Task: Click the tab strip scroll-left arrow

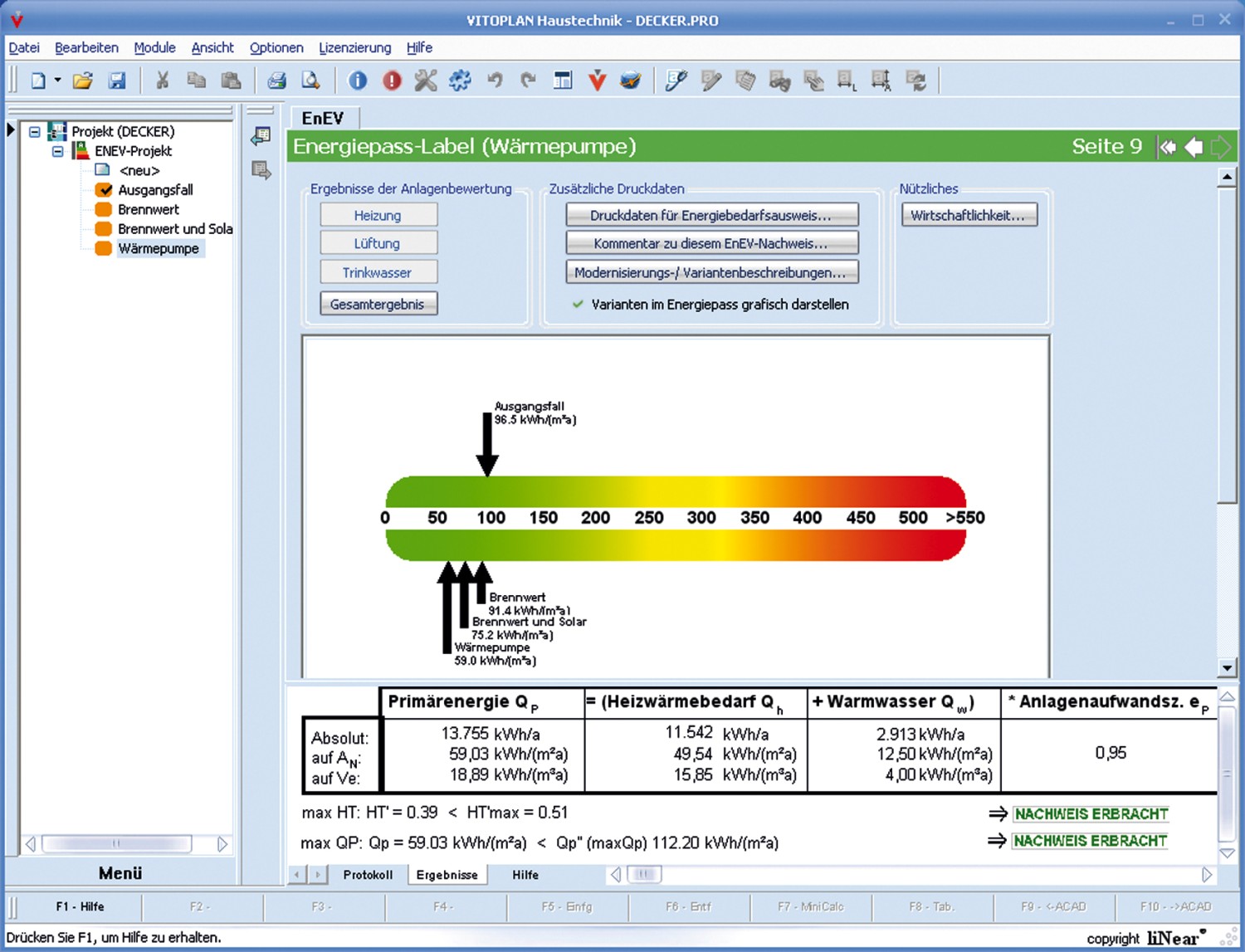Action: pyautogui.click(x=296, y=875)
